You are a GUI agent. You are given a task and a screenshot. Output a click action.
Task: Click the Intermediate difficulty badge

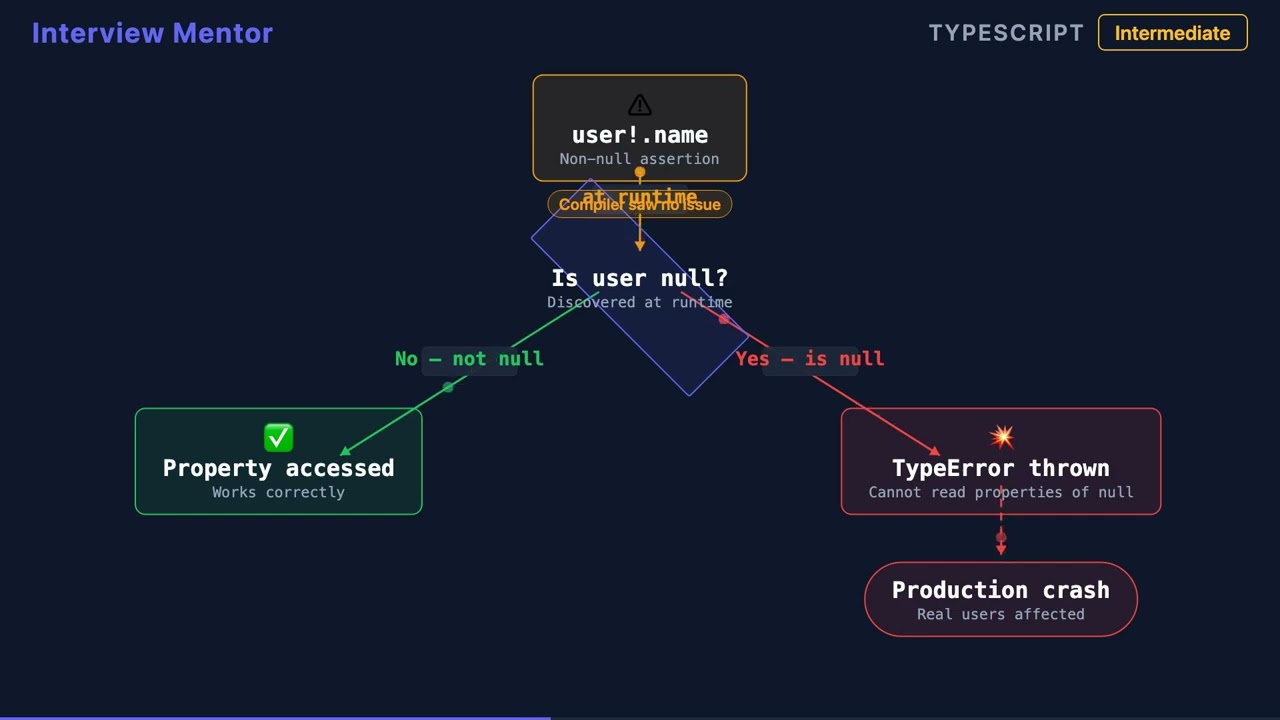point(1172,33)
